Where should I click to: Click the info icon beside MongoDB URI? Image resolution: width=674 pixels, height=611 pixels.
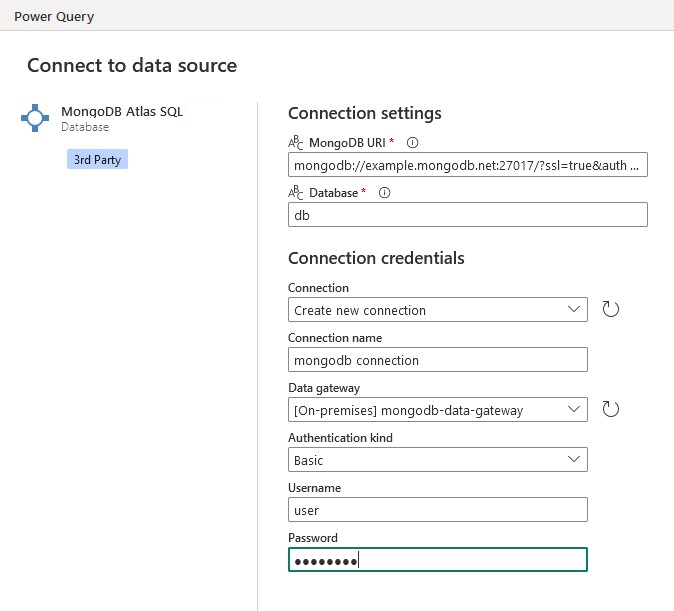pos(412,142)
